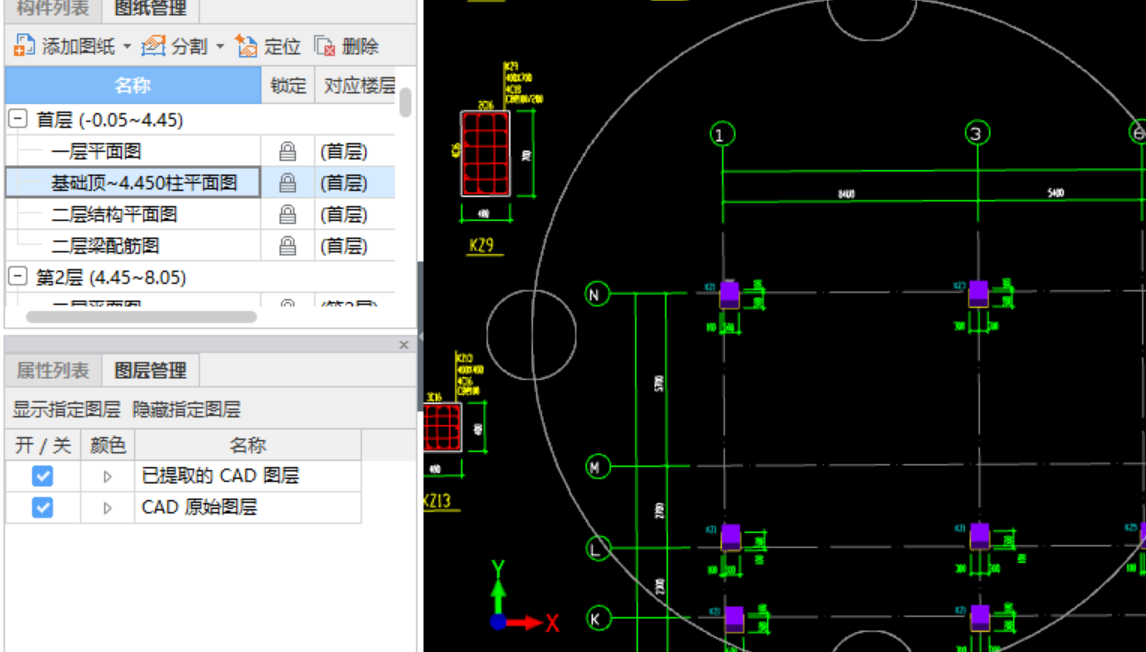This screenshot has height=652, width=1146.
Task: Click 显示指定图层 button
Action: click(x=66, y=409)
